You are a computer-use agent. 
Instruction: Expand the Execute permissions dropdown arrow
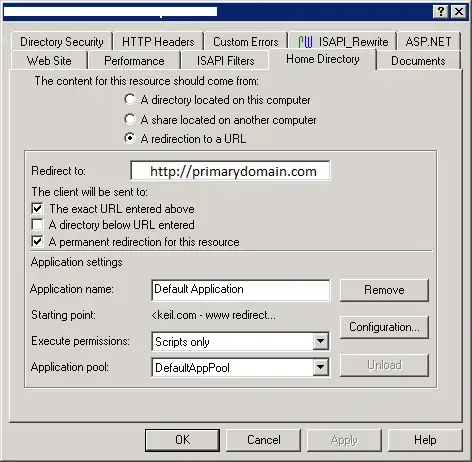pyautogui.click(x=320, y=341)
